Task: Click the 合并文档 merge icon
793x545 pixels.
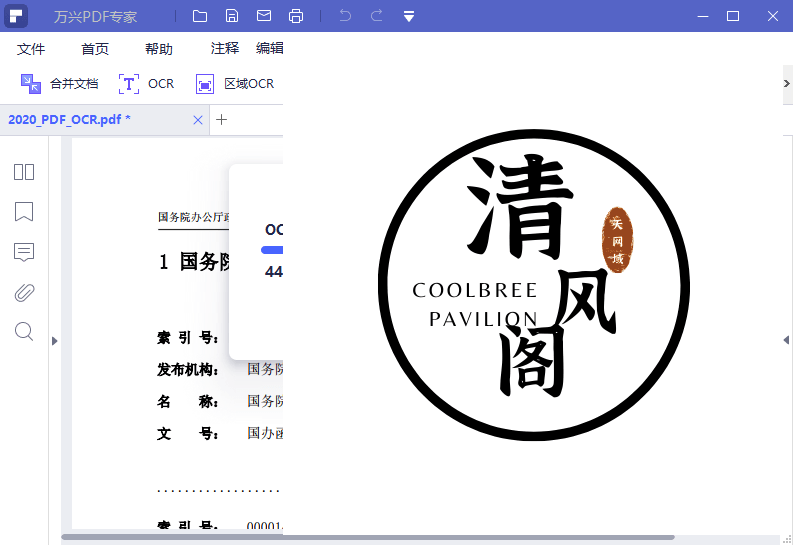Action: [x=30, y=83]
